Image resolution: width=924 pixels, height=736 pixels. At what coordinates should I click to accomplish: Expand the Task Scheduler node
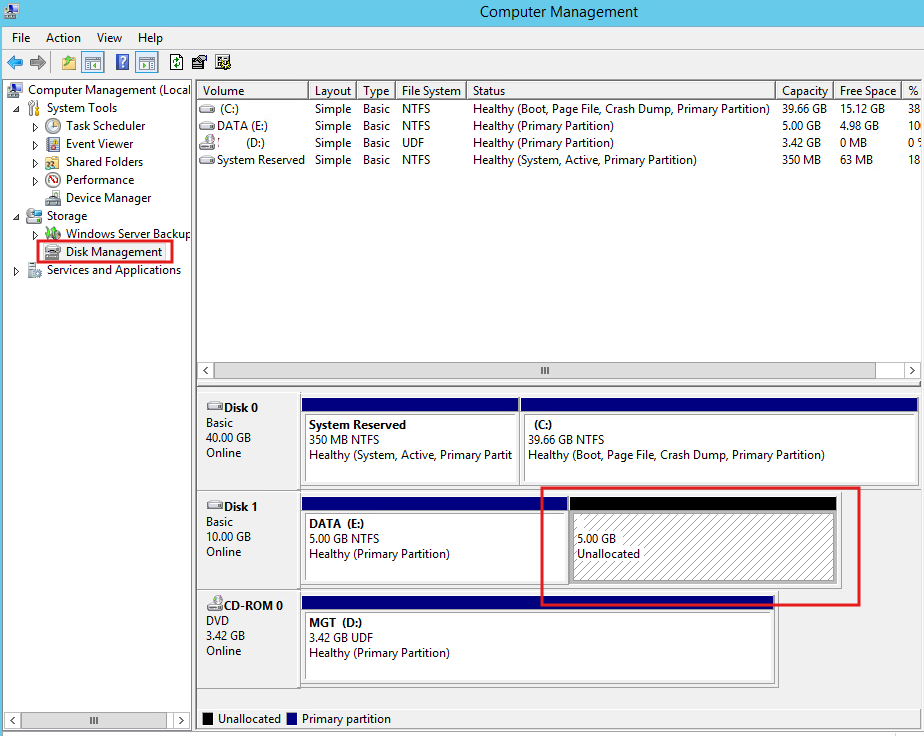[35, 127]
